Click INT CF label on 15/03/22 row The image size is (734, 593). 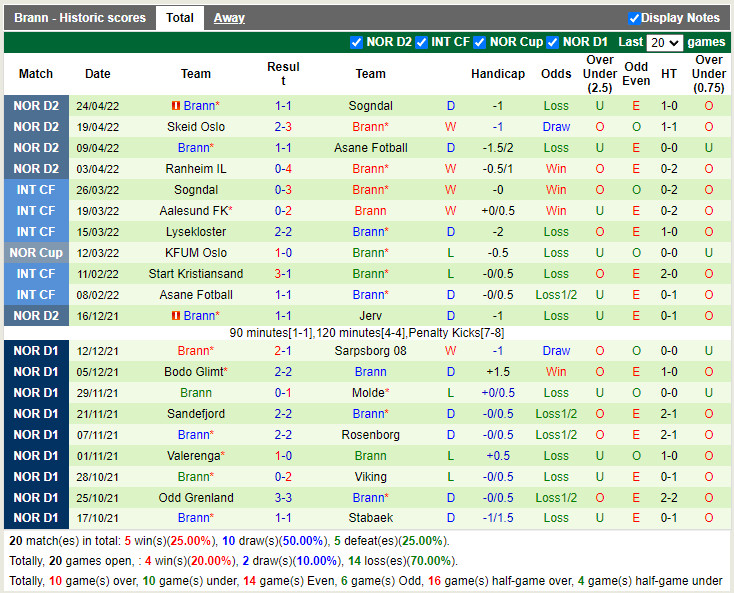tap(36, 232)
